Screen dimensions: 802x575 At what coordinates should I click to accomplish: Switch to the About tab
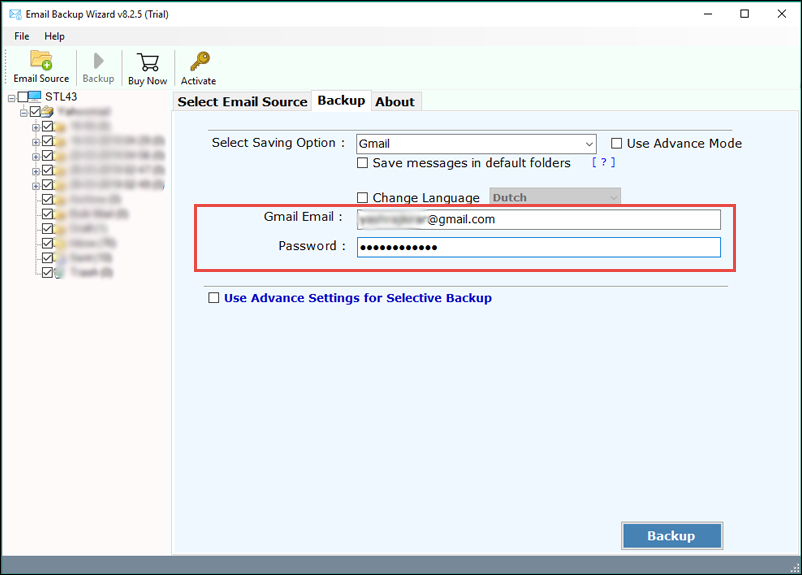(395, 102)
